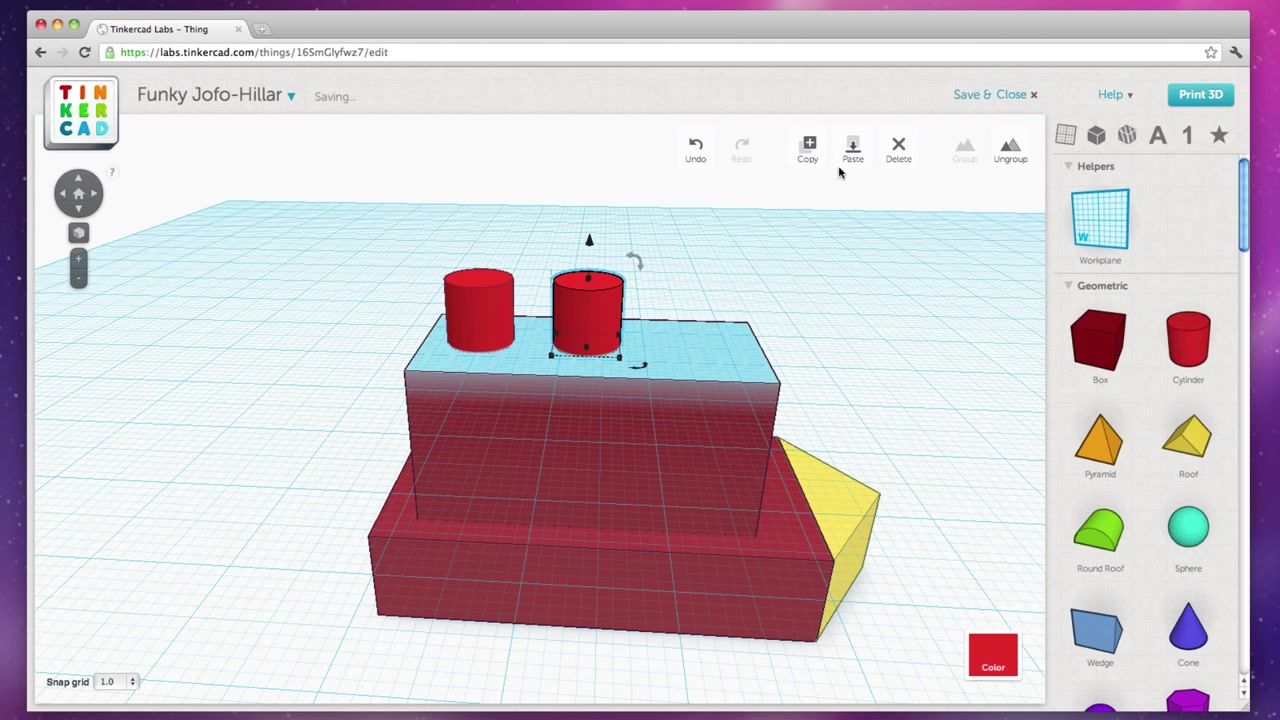Switch to home view using the home icon

[x=78, y=193]
